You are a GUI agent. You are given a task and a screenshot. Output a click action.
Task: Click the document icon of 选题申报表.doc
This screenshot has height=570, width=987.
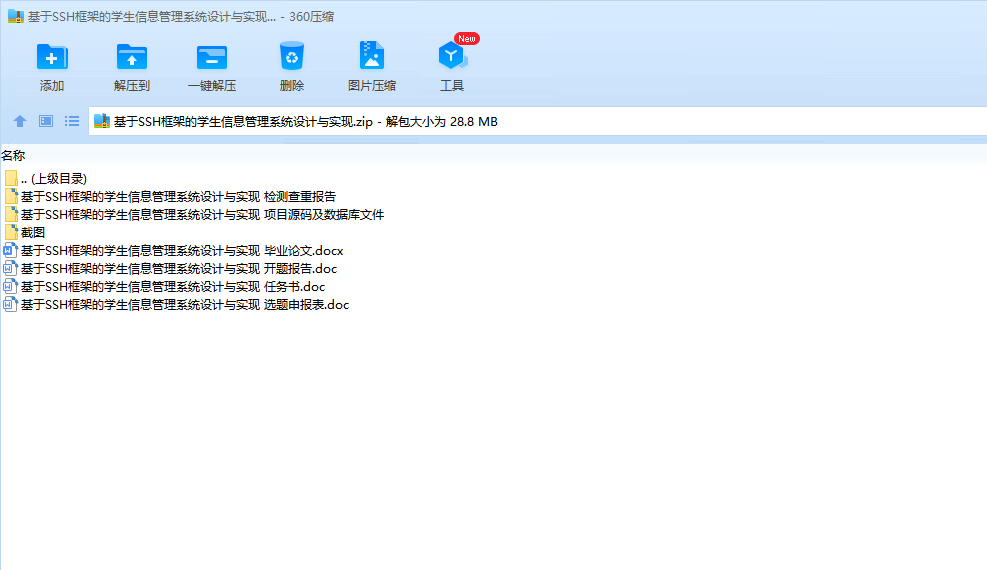point(10,305)
